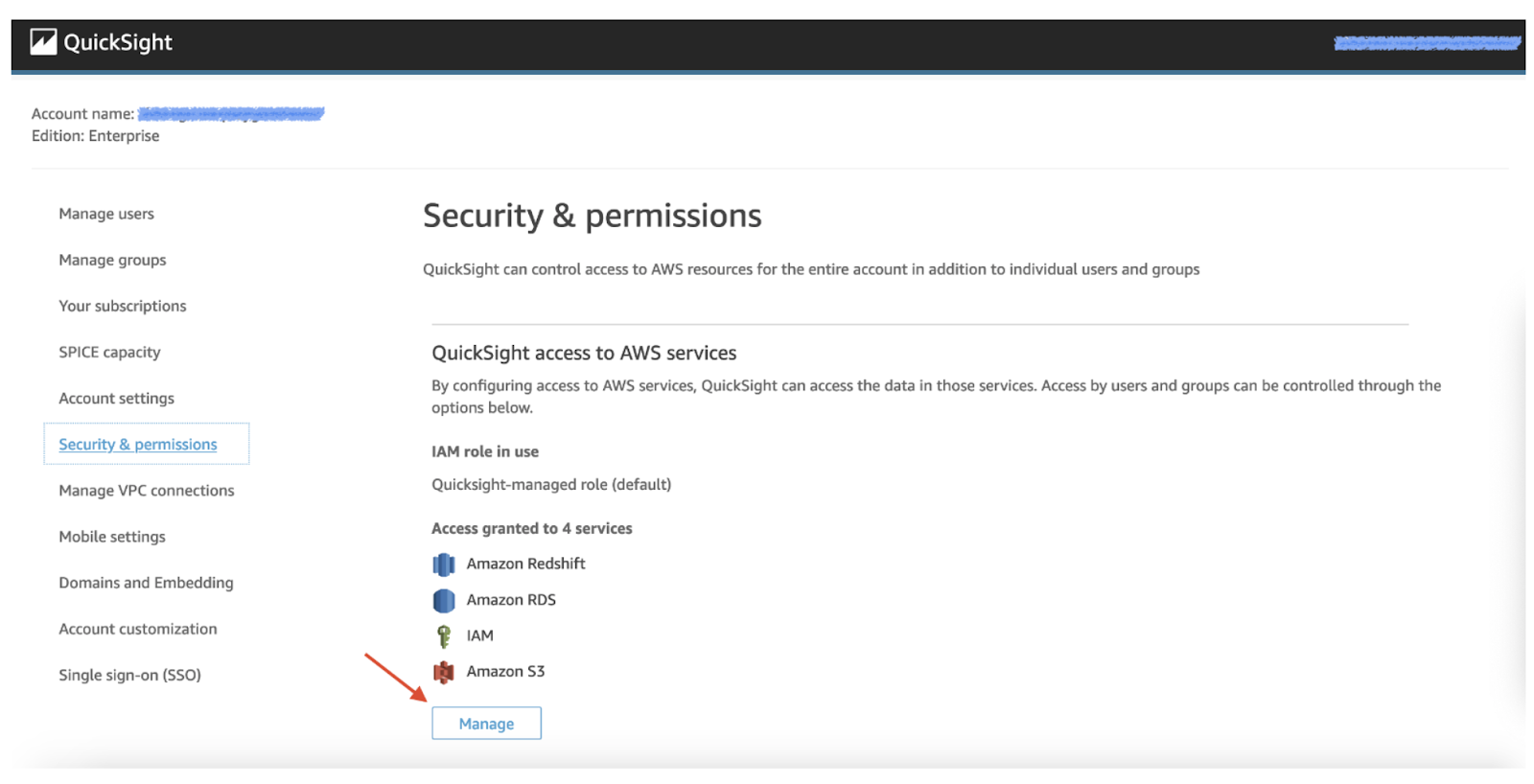Select Account customization option
The image size is (1534, 784).
tap(138, 629)
